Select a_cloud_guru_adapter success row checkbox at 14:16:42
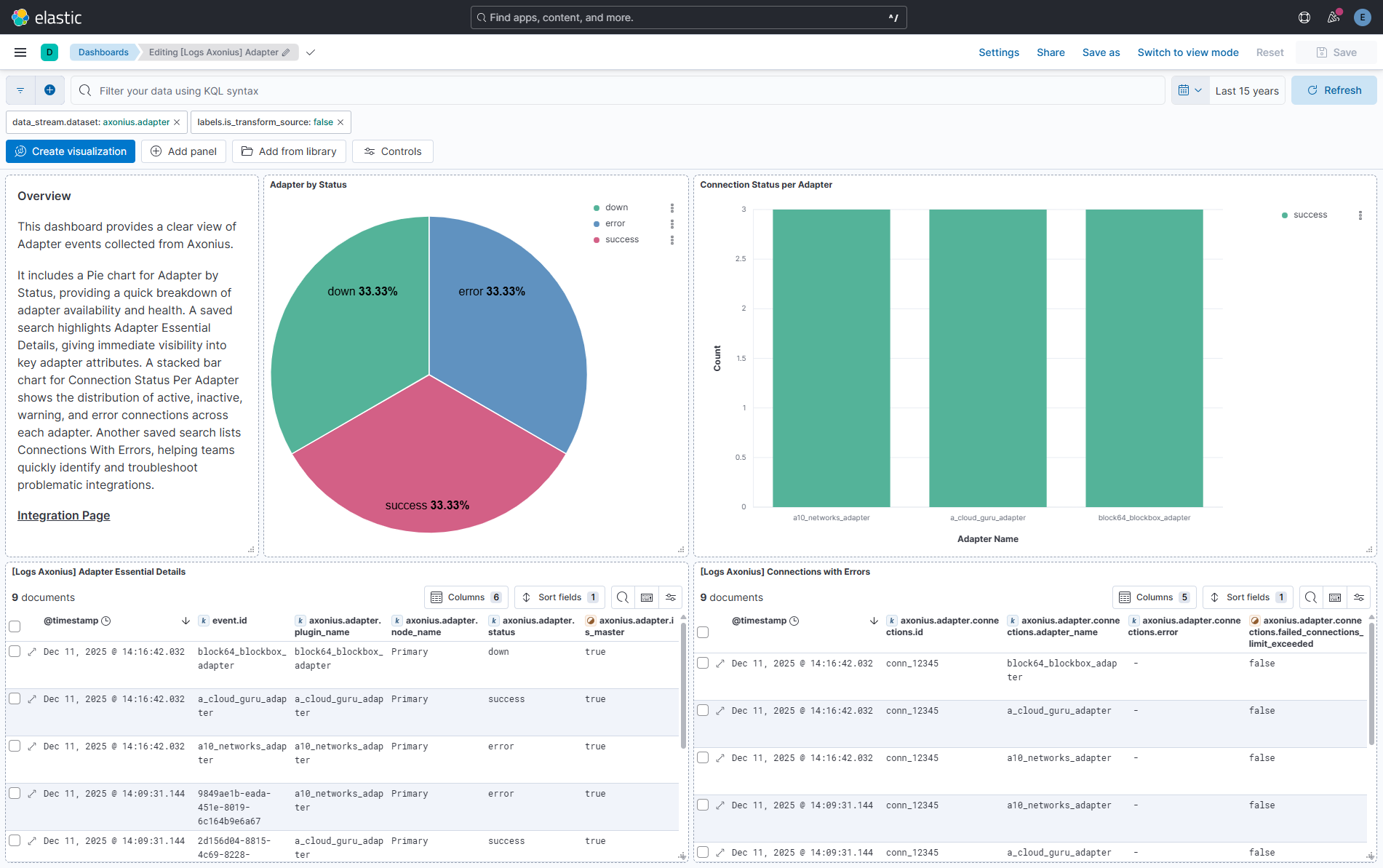This screenshot has height=868, width=1383. point(15,699)
